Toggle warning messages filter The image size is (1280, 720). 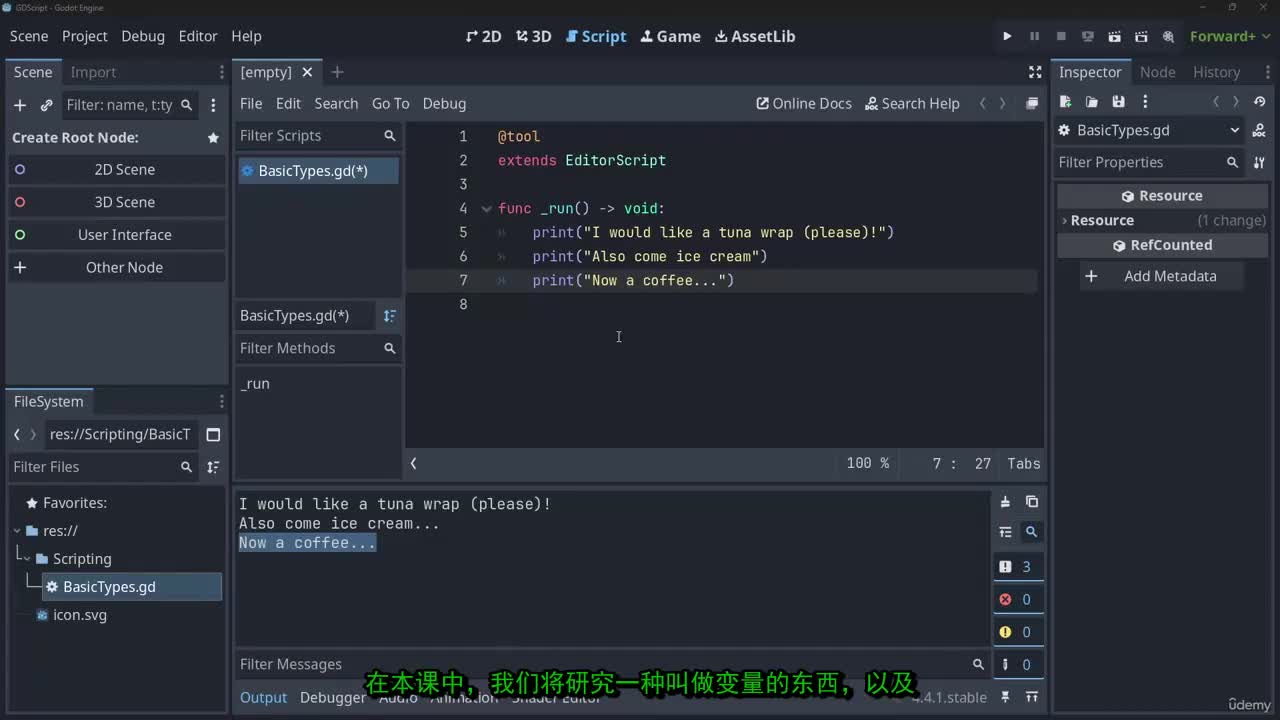(x=1016, y=632)
